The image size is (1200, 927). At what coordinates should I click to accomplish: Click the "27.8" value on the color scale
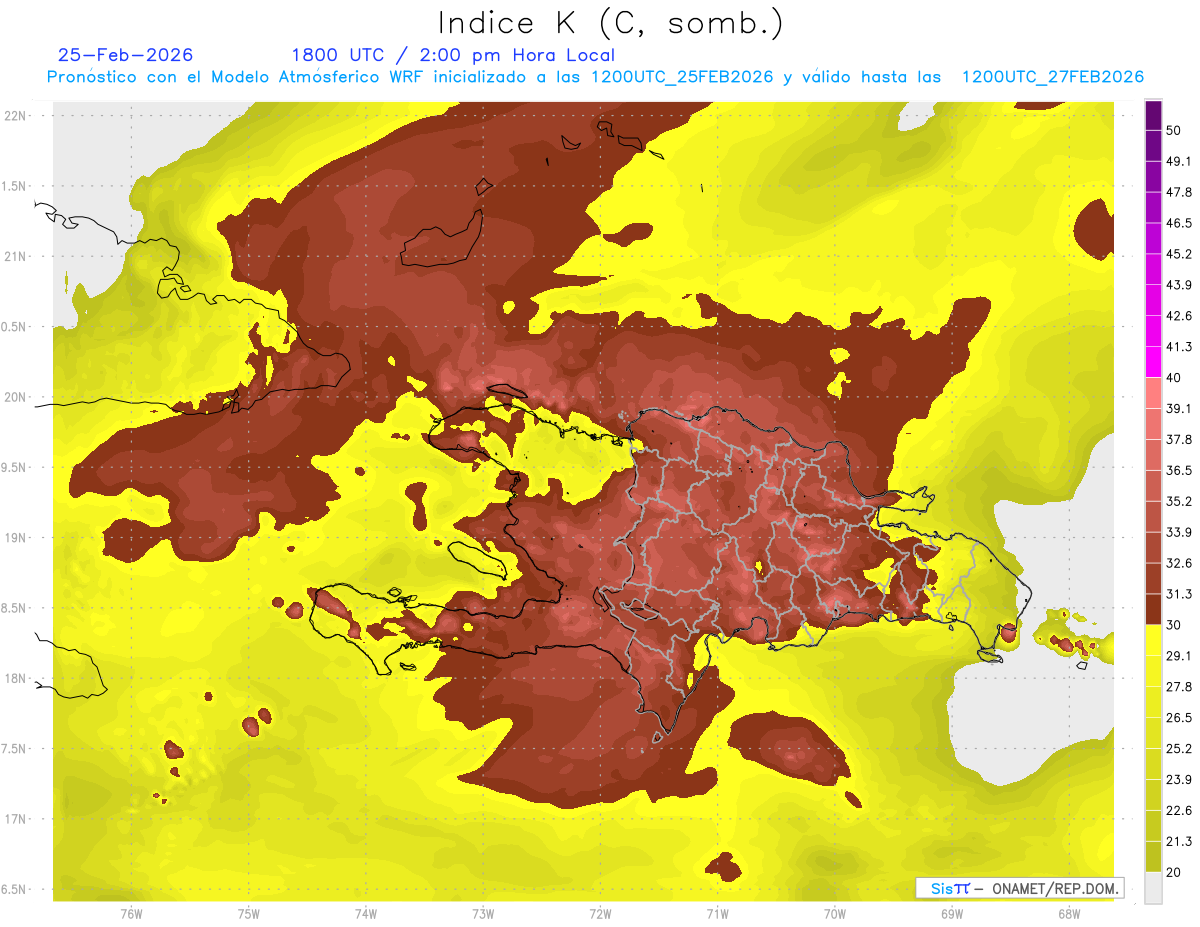1179,686
